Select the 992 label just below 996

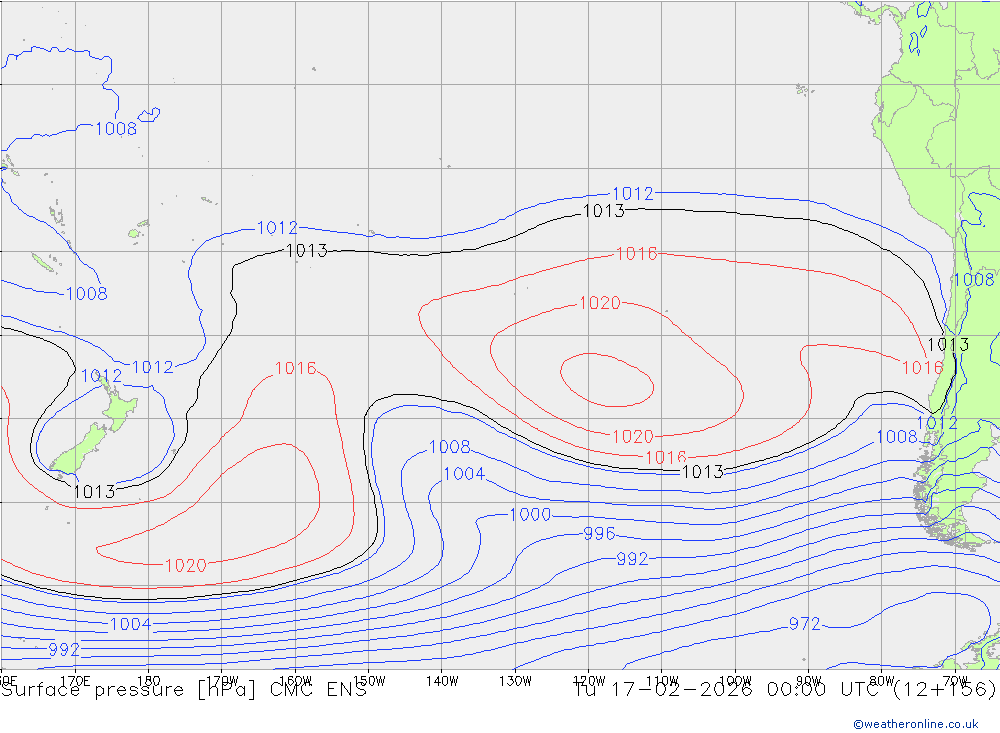click(x=632, y=559)
